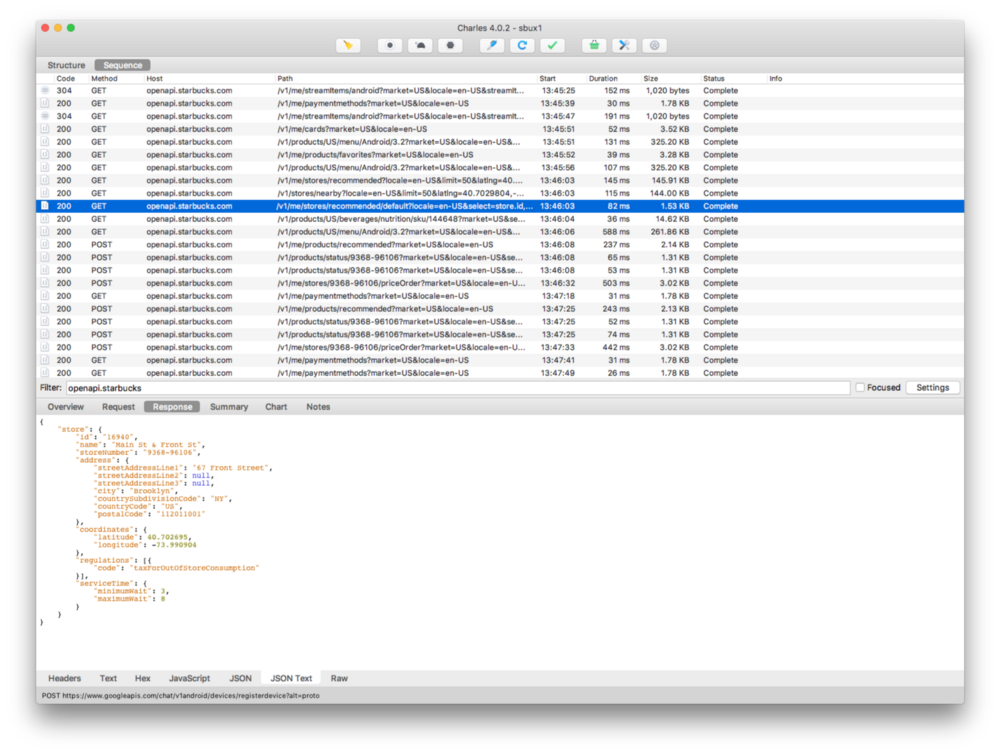This screenshot has width=1000, height=755.
Task: Click document icon of the 13:45:25 row
Action: (x=45, y=91)
